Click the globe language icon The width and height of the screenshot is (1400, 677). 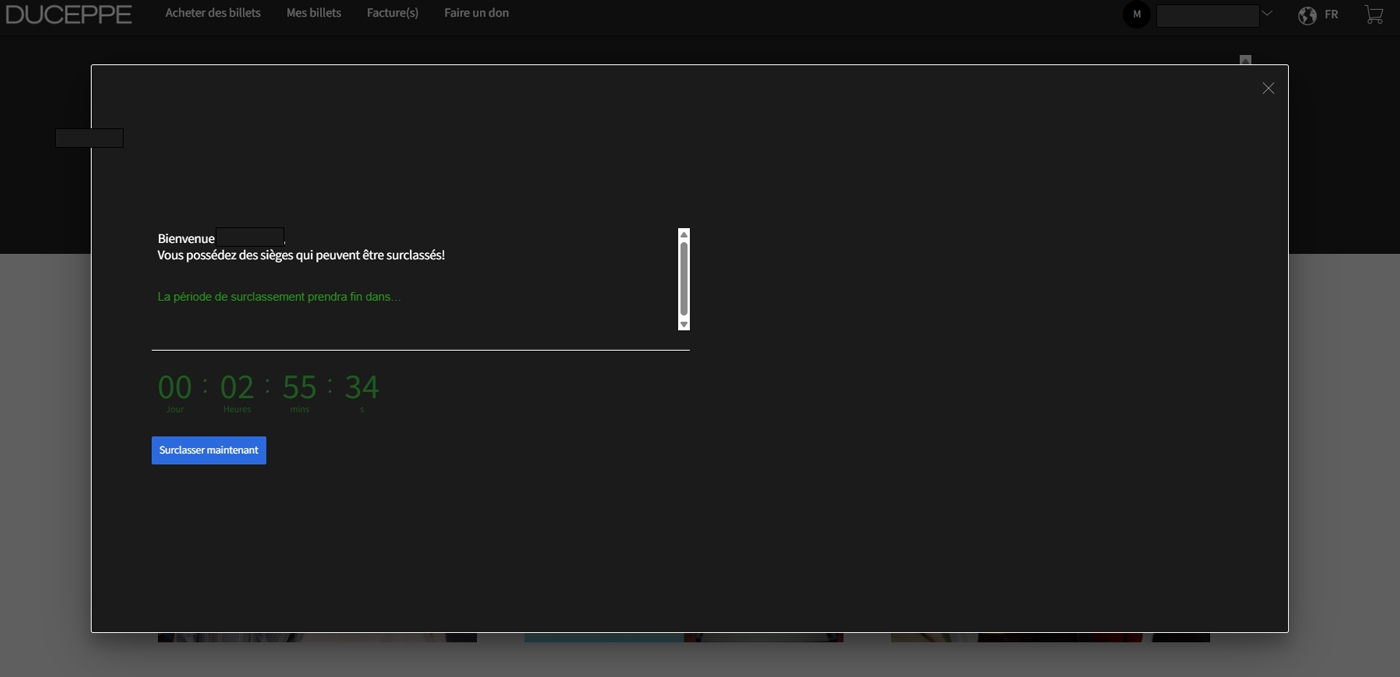[1307, 15]
